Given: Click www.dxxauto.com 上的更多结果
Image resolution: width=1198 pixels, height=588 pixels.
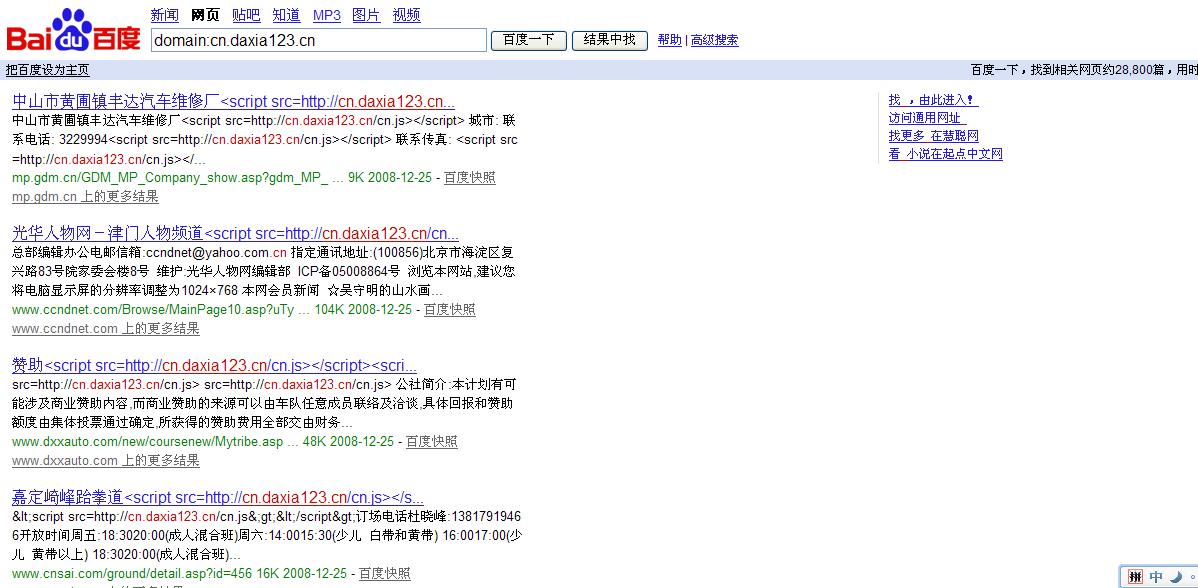Looking at the screenshot, I should [106, 460].
